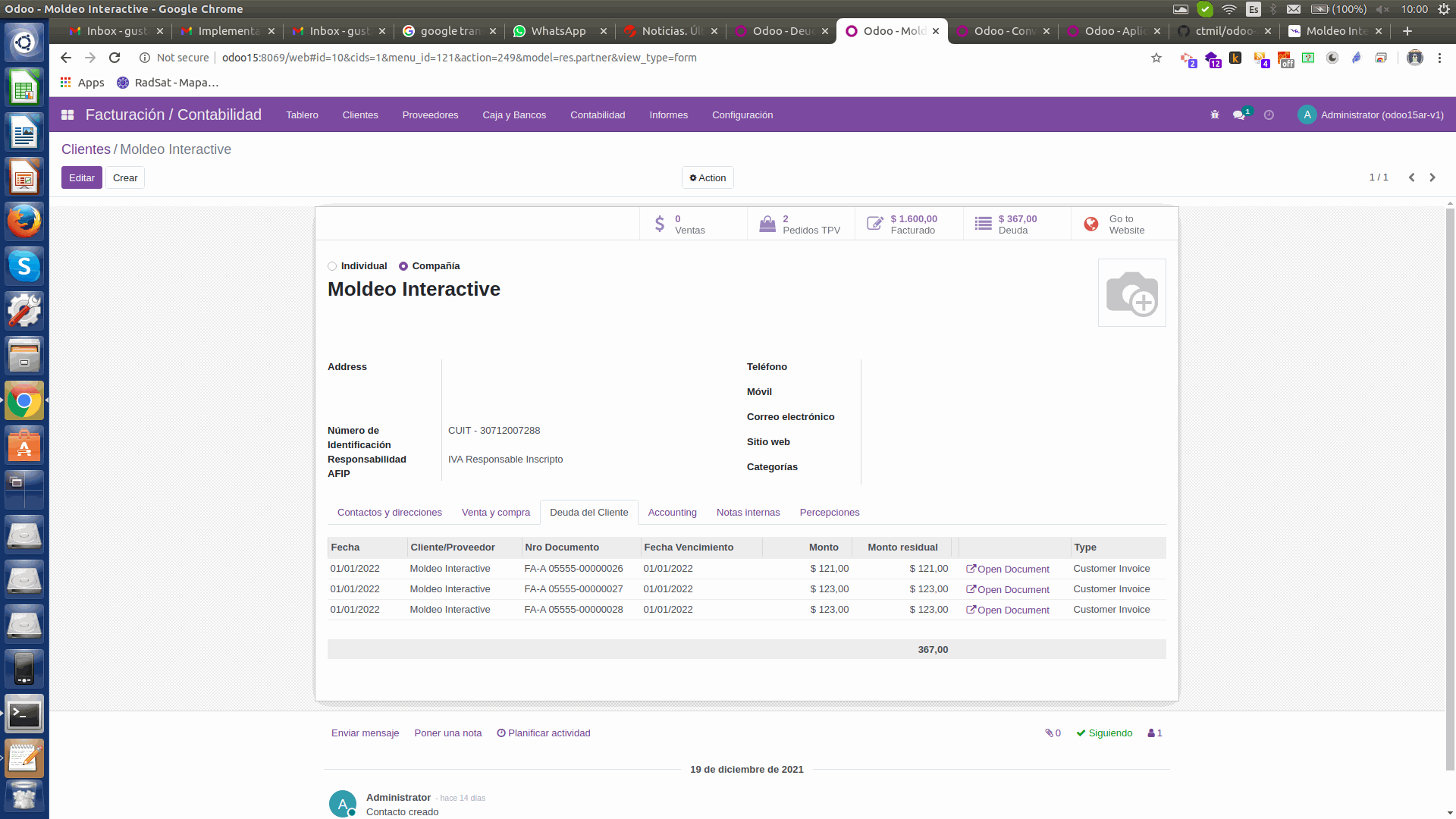1456x819 pixels.
Task: Open Configuración menu in navbar
Action: coord(742,115)
